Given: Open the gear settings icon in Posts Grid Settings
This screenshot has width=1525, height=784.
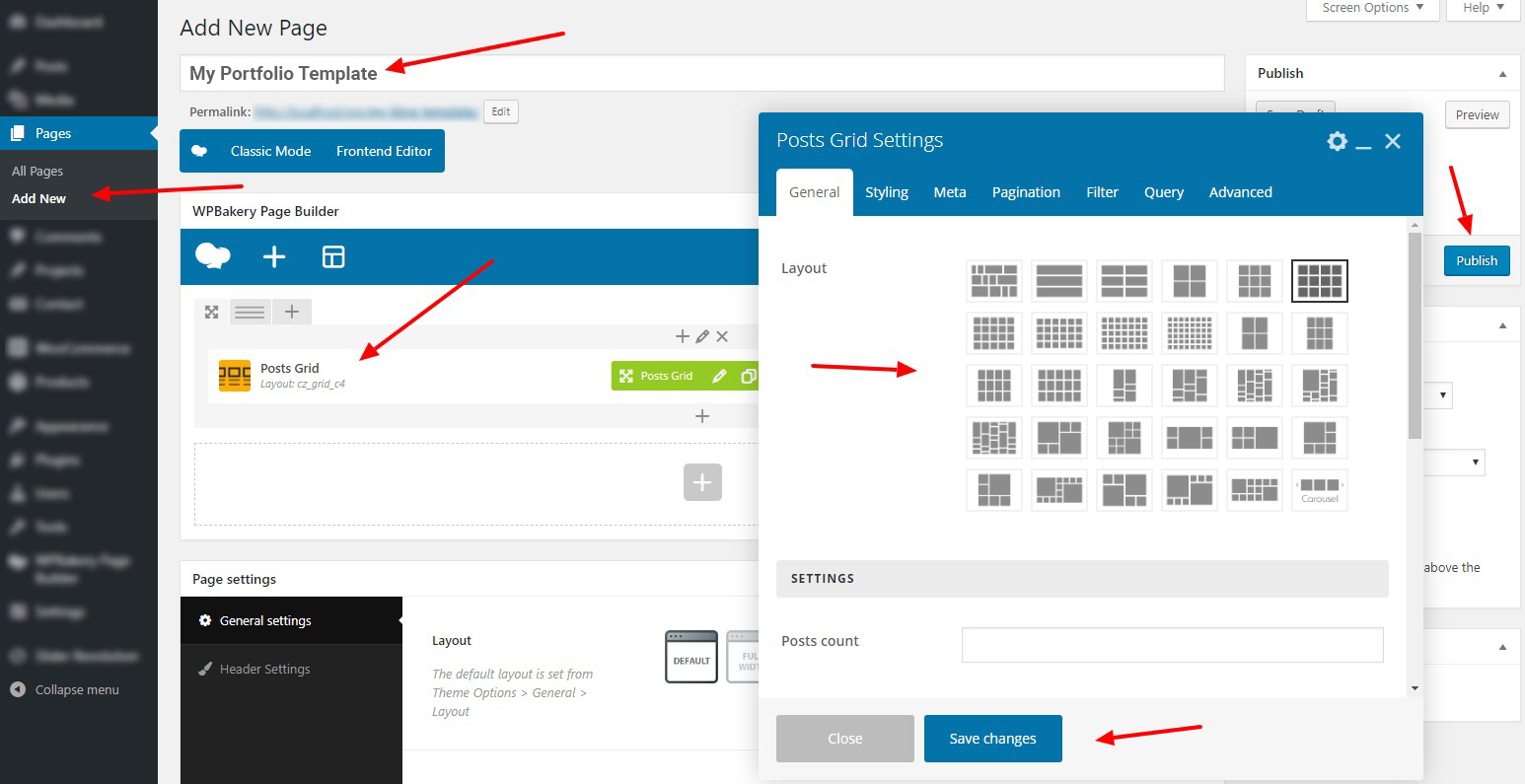Looking at the screenshot, I should (x=1337, y=141).
